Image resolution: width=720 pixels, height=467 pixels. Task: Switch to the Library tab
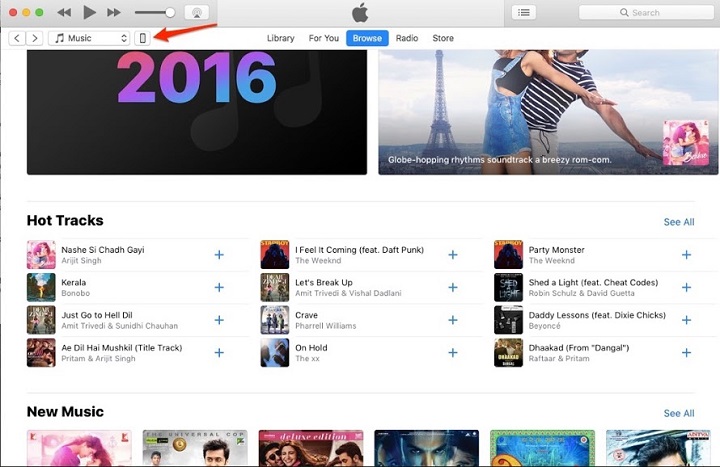click(281, 38)
